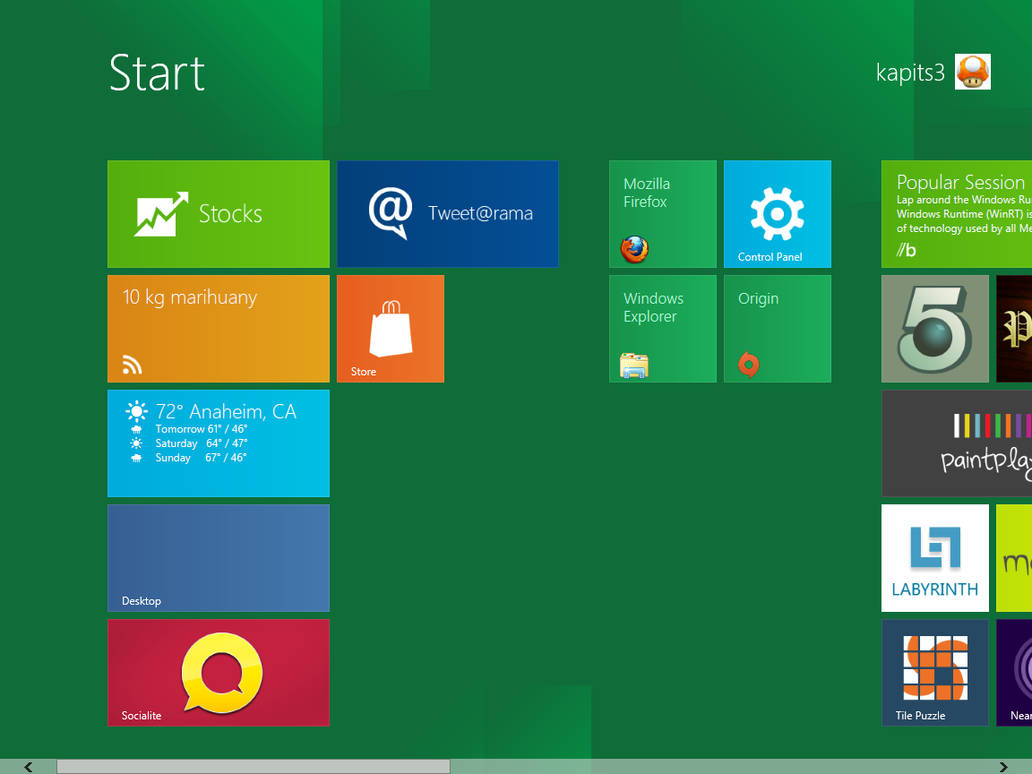Open the dark gothic letter game tile

pos(1014,328)
